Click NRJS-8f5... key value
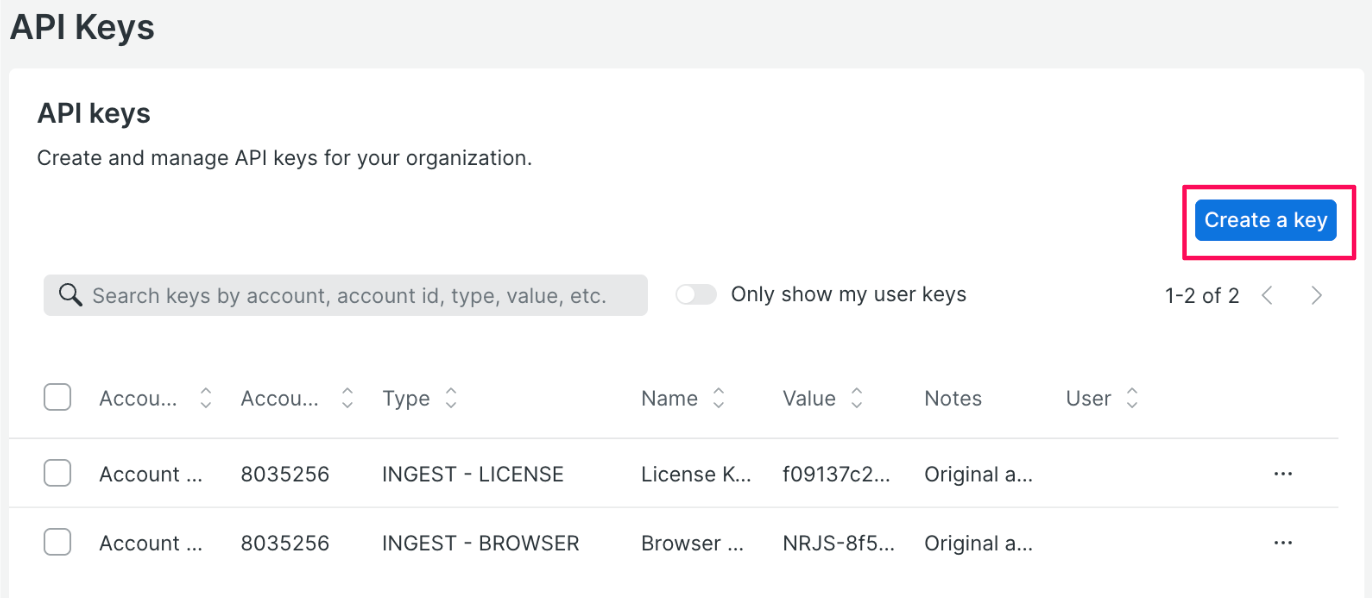Screen dimensions: 1372x598 coord(839,543)
